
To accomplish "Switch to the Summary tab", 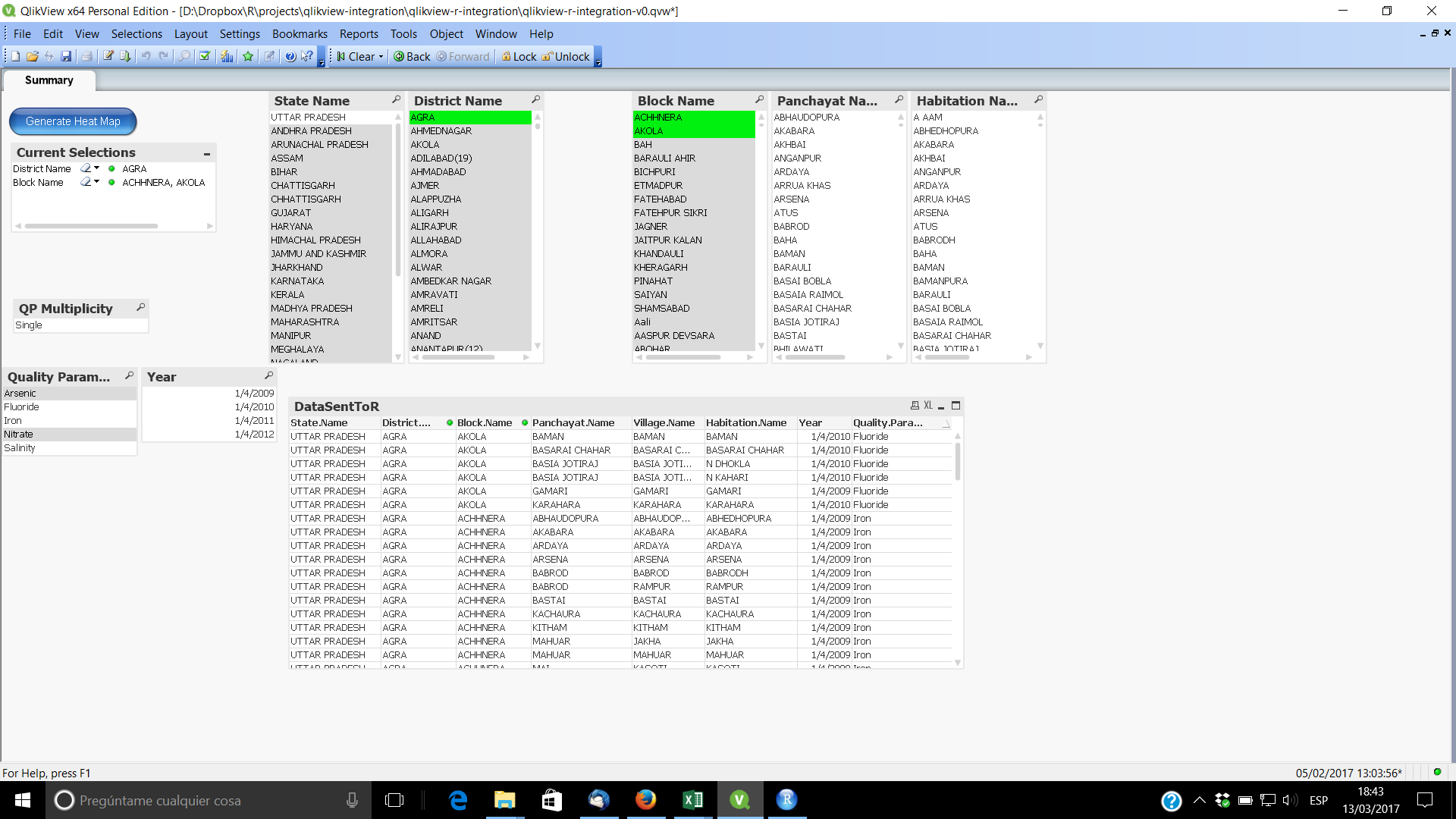I will 48,80.
